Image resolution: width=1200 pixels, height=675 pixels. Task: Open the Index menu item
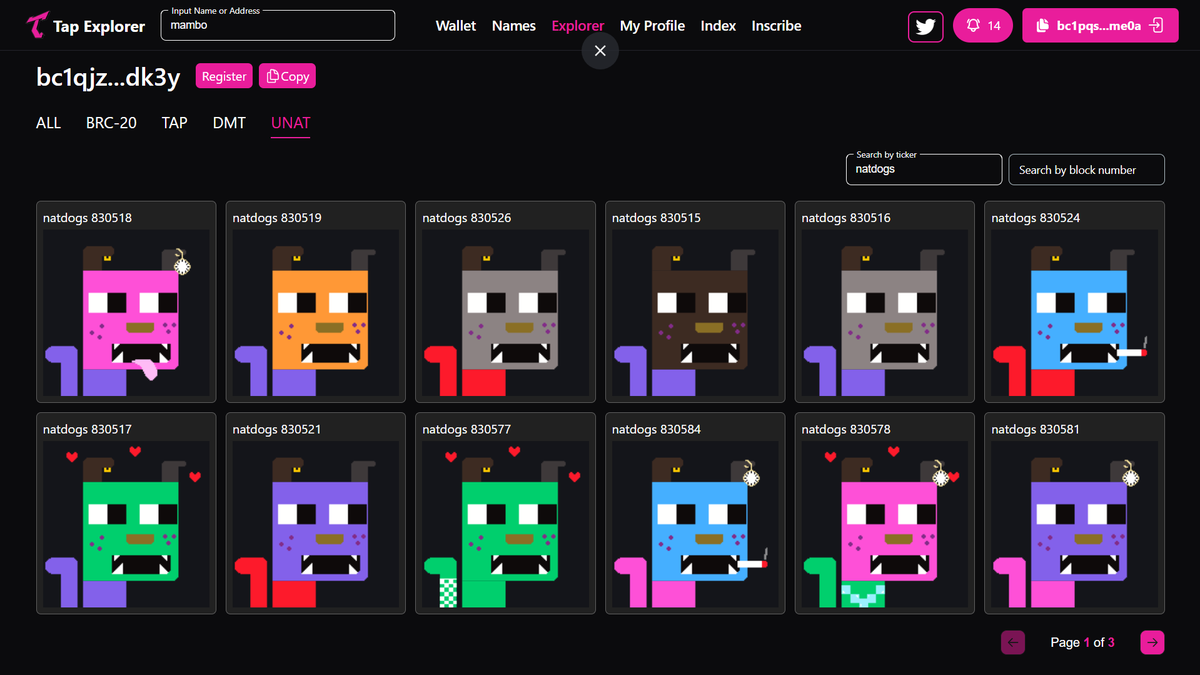point(718,26)
